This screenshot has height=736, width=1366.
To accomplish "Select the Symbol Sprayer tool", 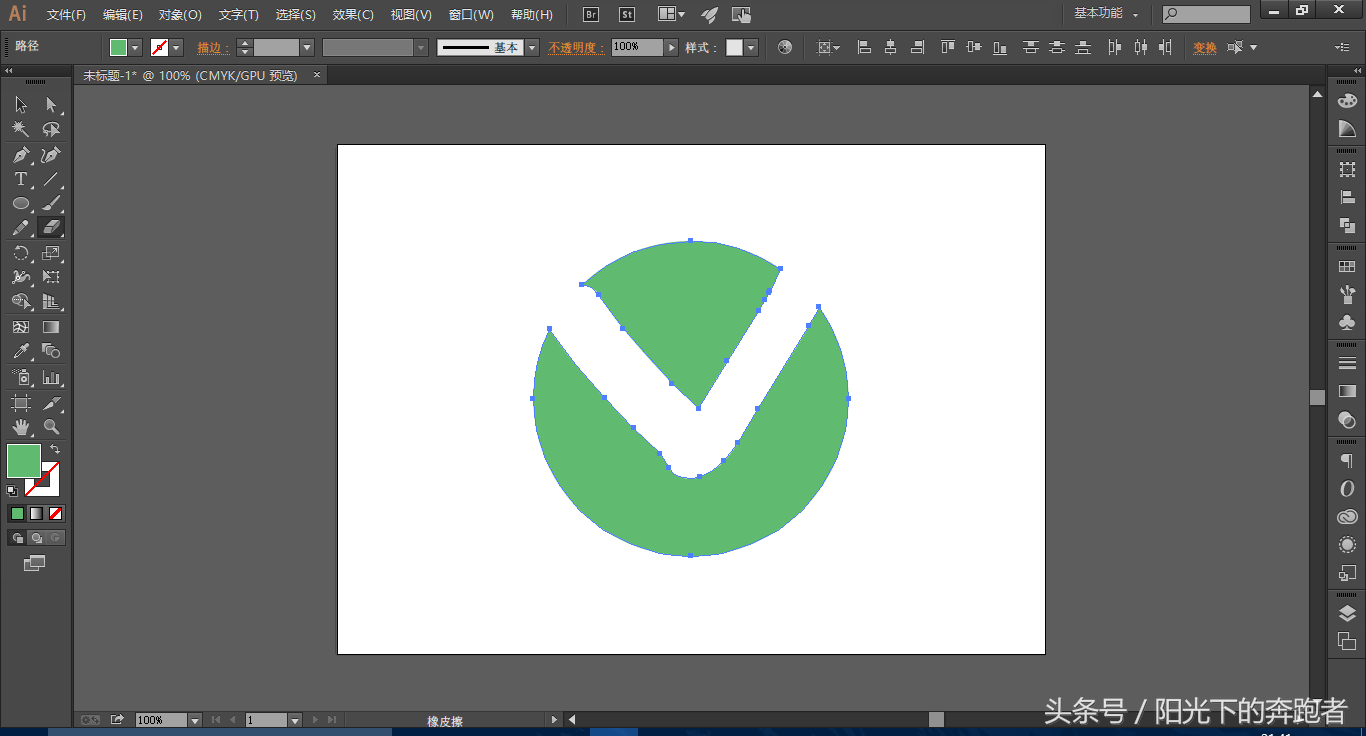I will (x=21, y=378).
